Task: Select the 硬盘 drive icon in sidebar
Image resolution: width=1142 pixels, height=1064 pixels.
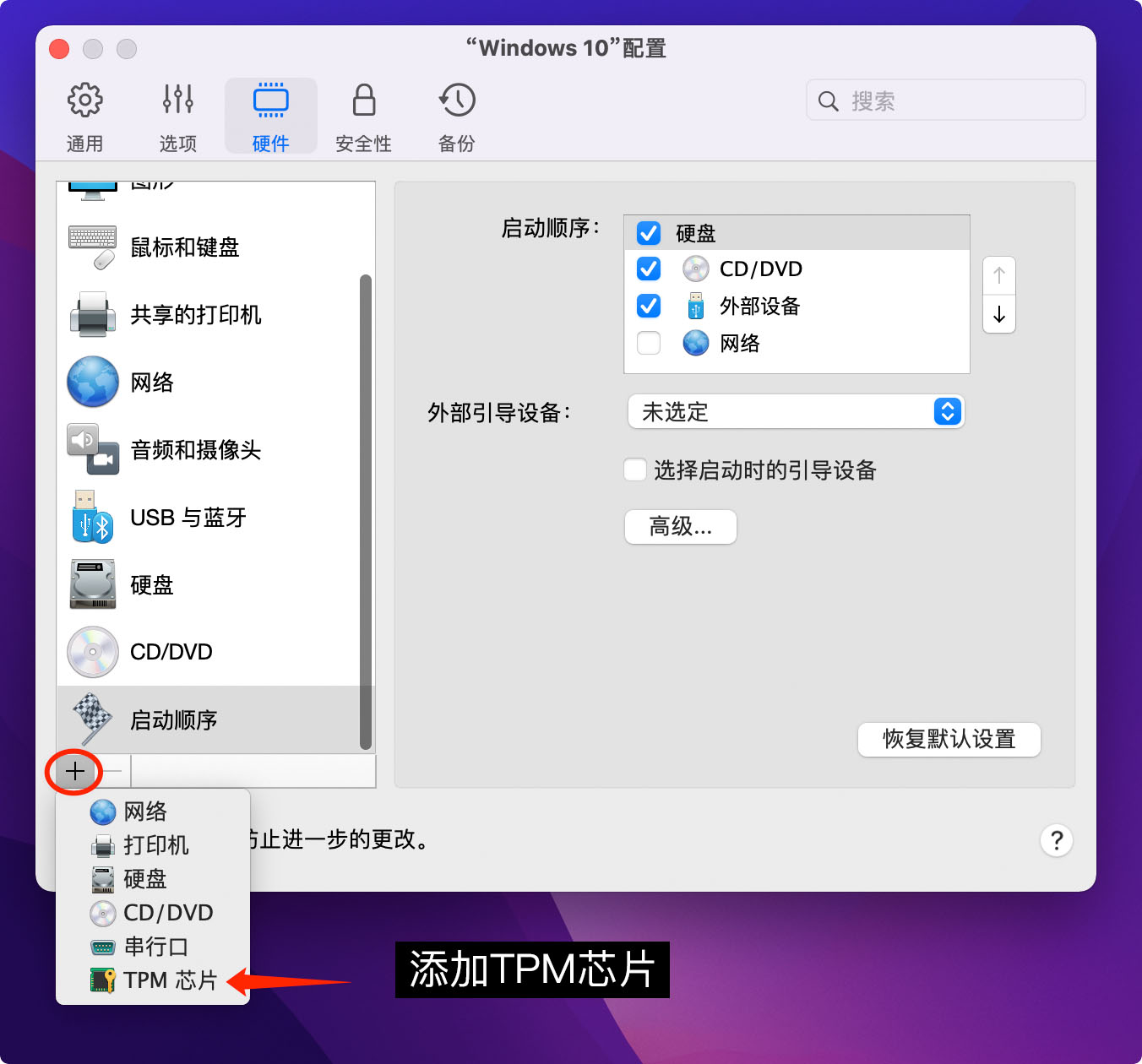Action: click(93, 584)
